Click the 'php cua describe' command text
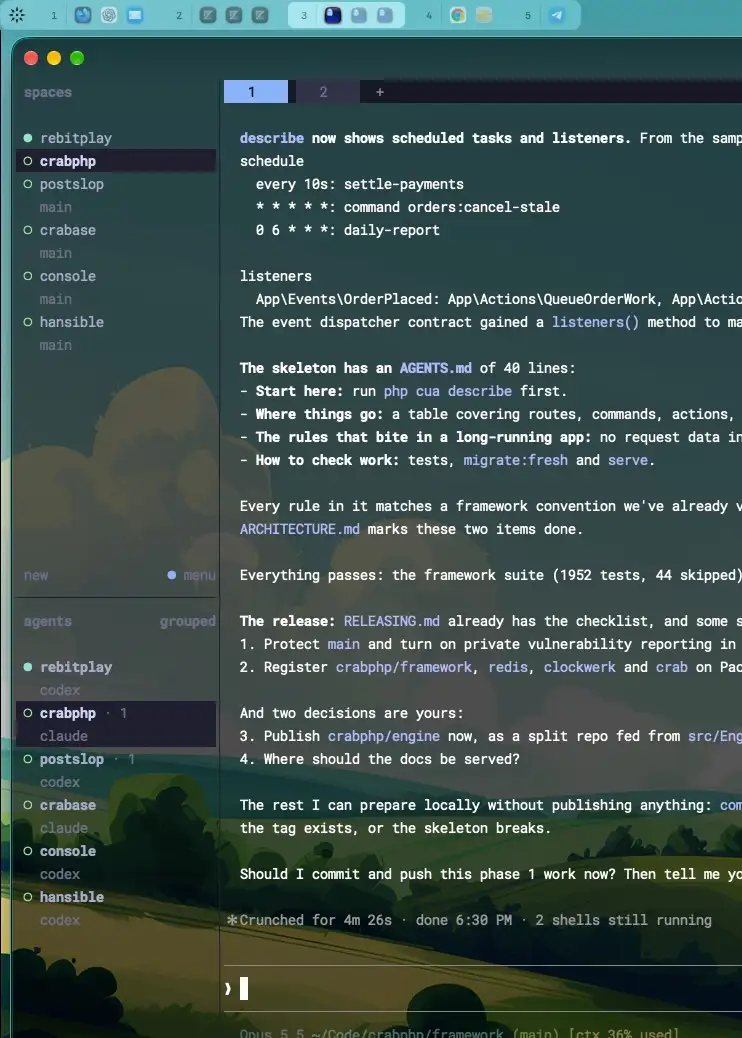 447,391
